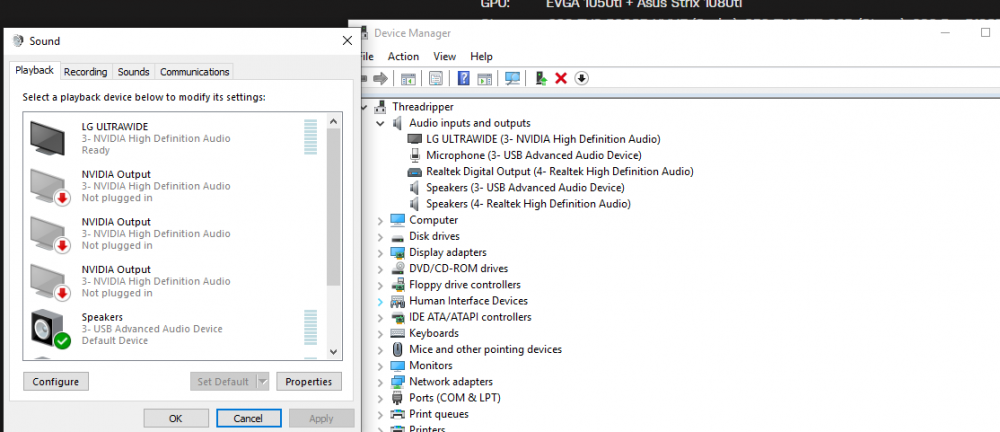Close the Sound dialog
The image size is (1000, 432).
coord(348,41)
